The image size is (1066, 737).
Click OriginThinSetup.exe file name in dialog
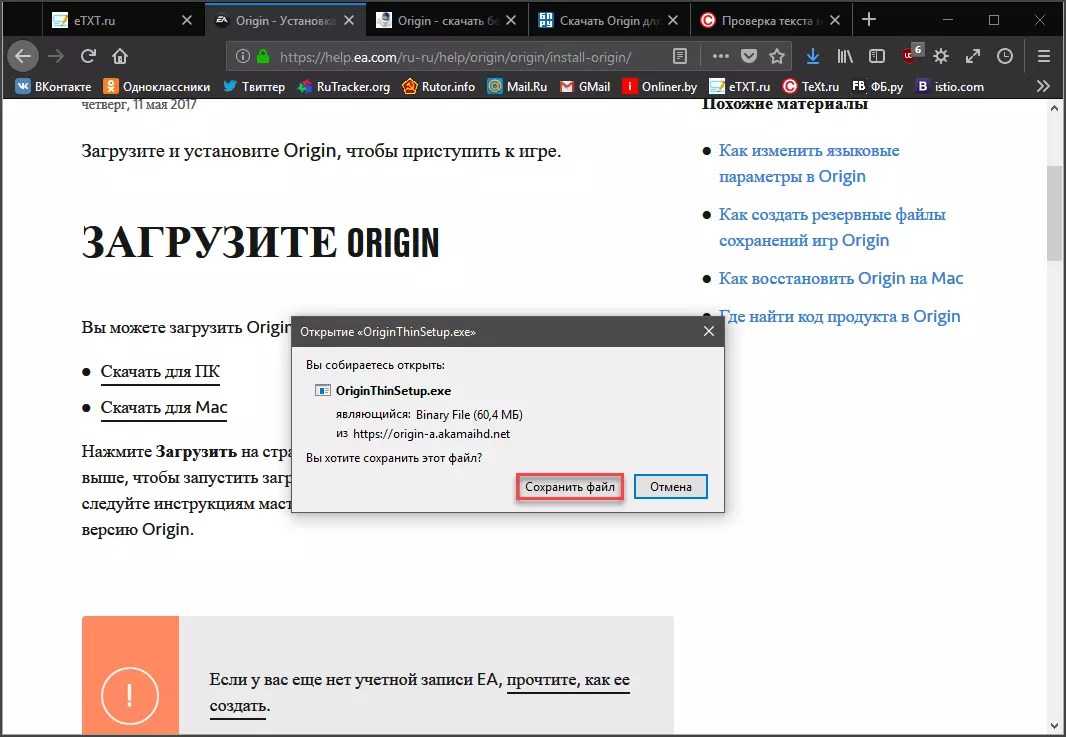393,391
